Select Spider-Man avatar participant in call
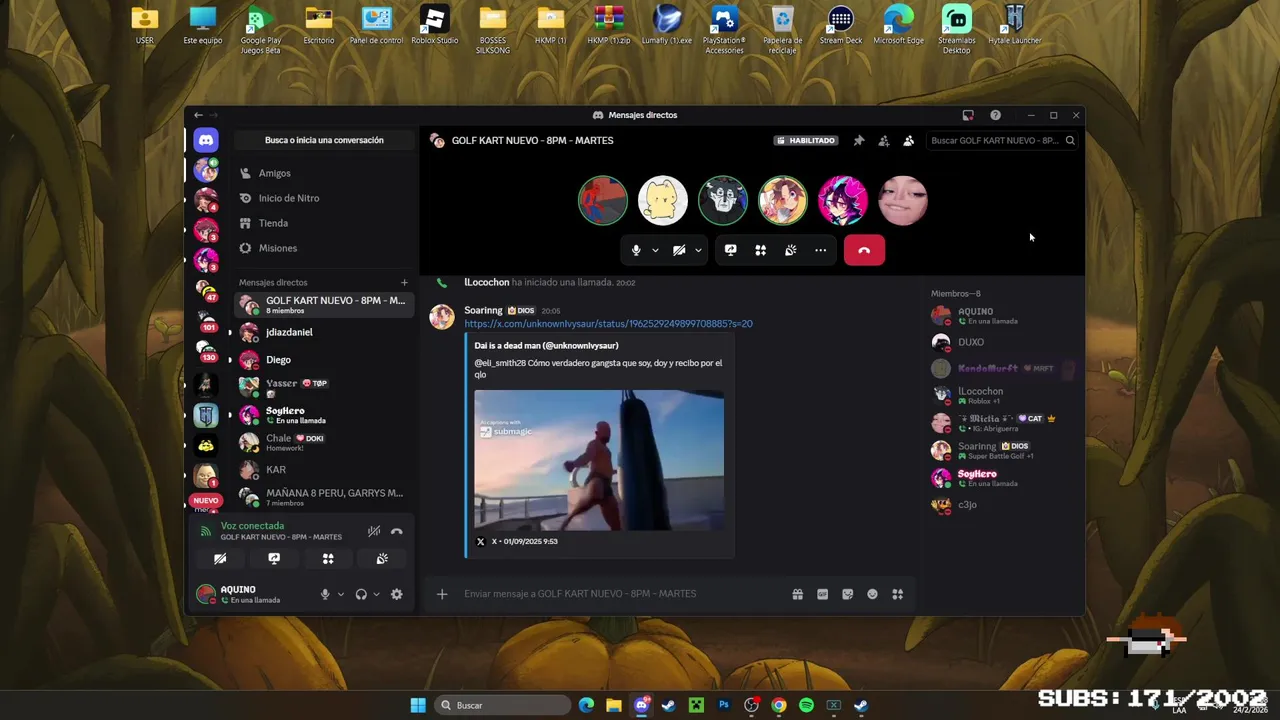The width and height of the screenshot is (1280, 720). tap(603, 200)
